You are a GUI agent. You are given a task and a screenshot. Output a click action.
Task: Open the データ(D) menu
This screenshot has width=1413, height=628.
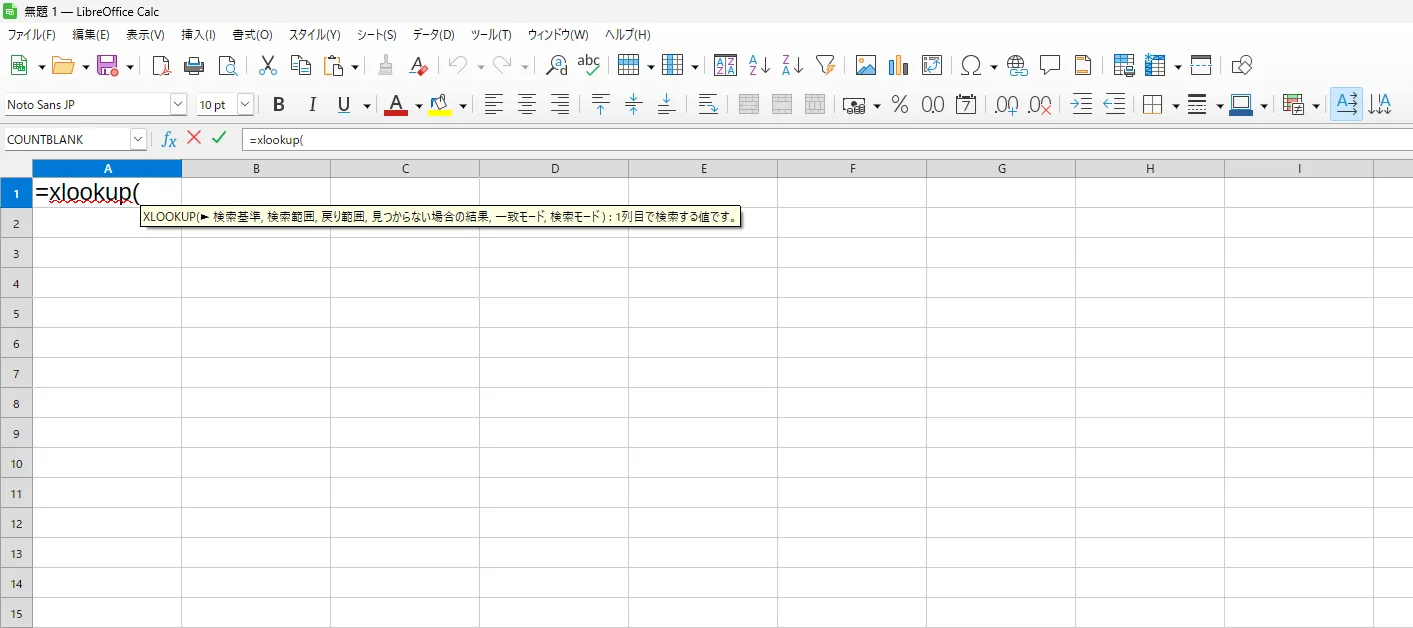pos(433,35)
